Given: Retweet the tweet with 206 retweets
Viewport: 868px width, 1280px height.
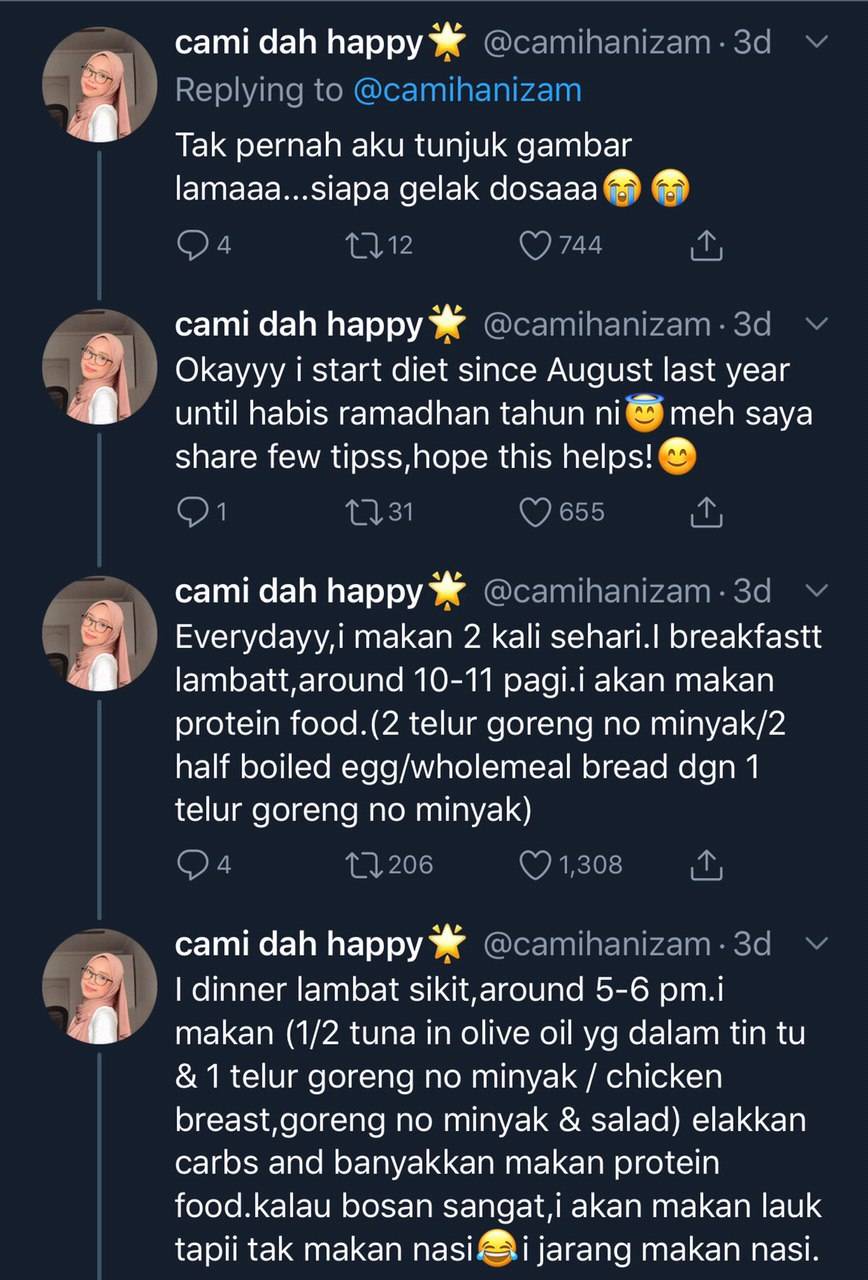Looking at the screenshot, I should click(355, 864).
